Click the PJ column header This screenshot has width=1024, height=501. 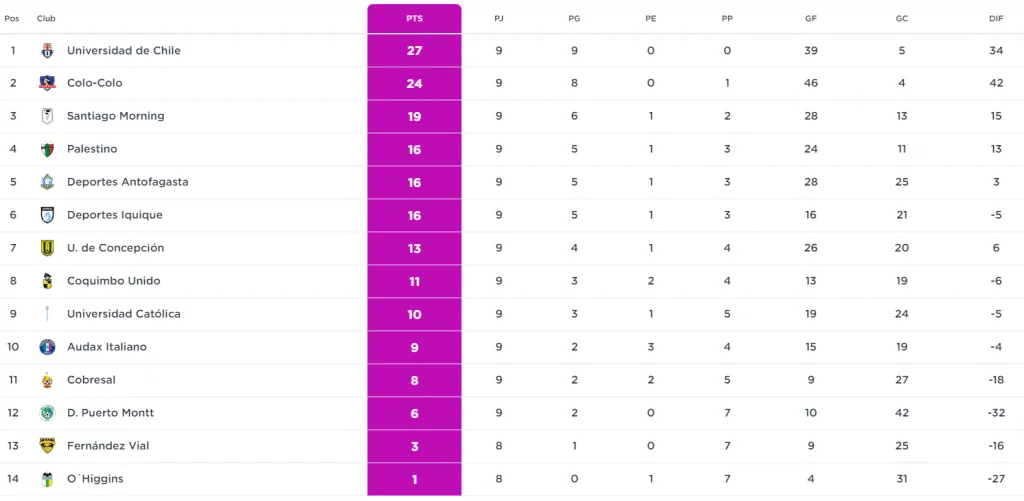499,19
